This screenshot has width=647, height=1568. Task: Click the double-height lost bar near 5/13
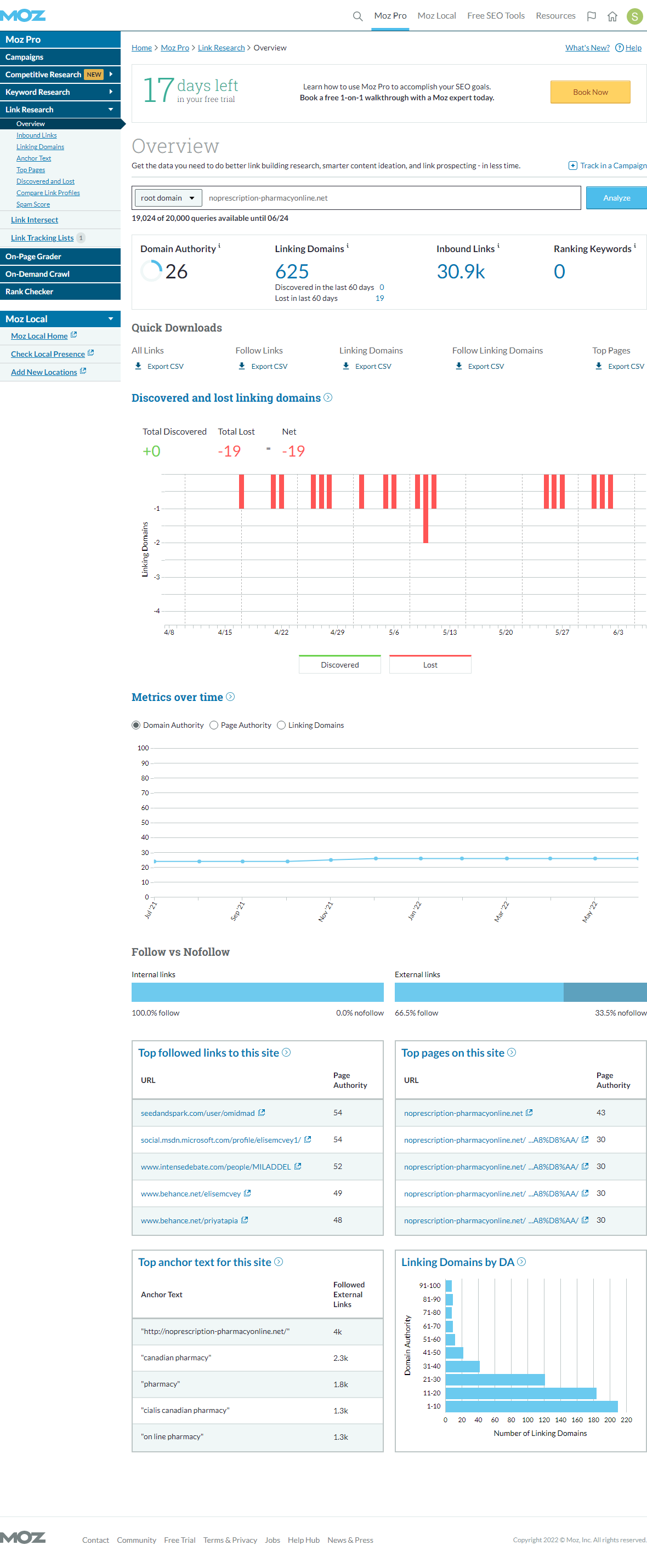pos(426,508)
